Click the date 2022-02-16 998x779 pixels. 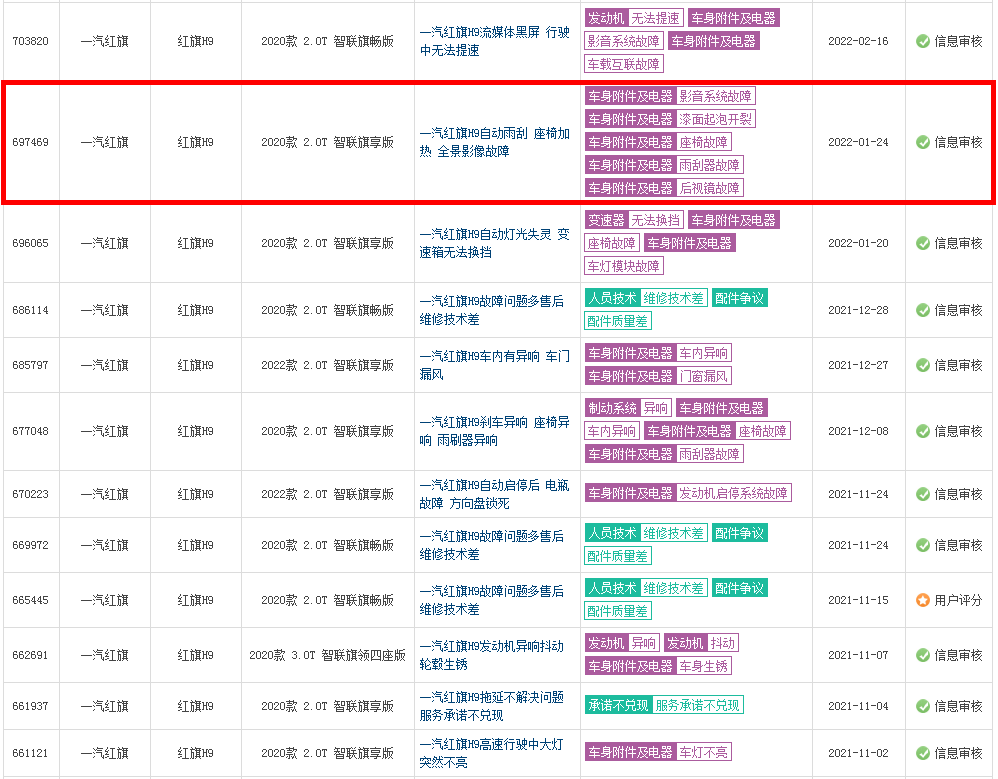(858, 41)
